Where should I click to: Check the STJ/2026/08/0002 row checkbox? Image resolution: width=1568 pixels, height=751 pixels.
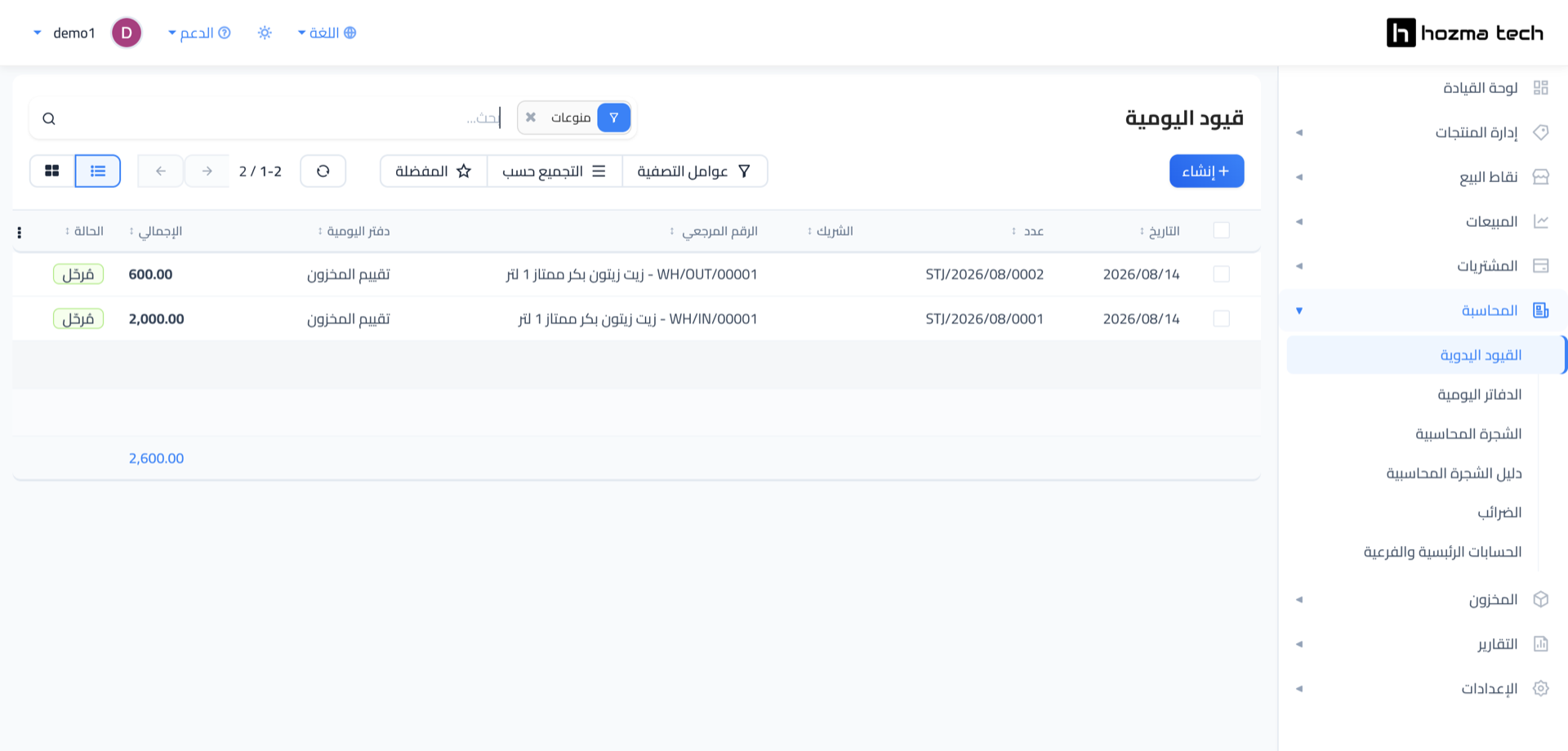tap(1222, 274)
